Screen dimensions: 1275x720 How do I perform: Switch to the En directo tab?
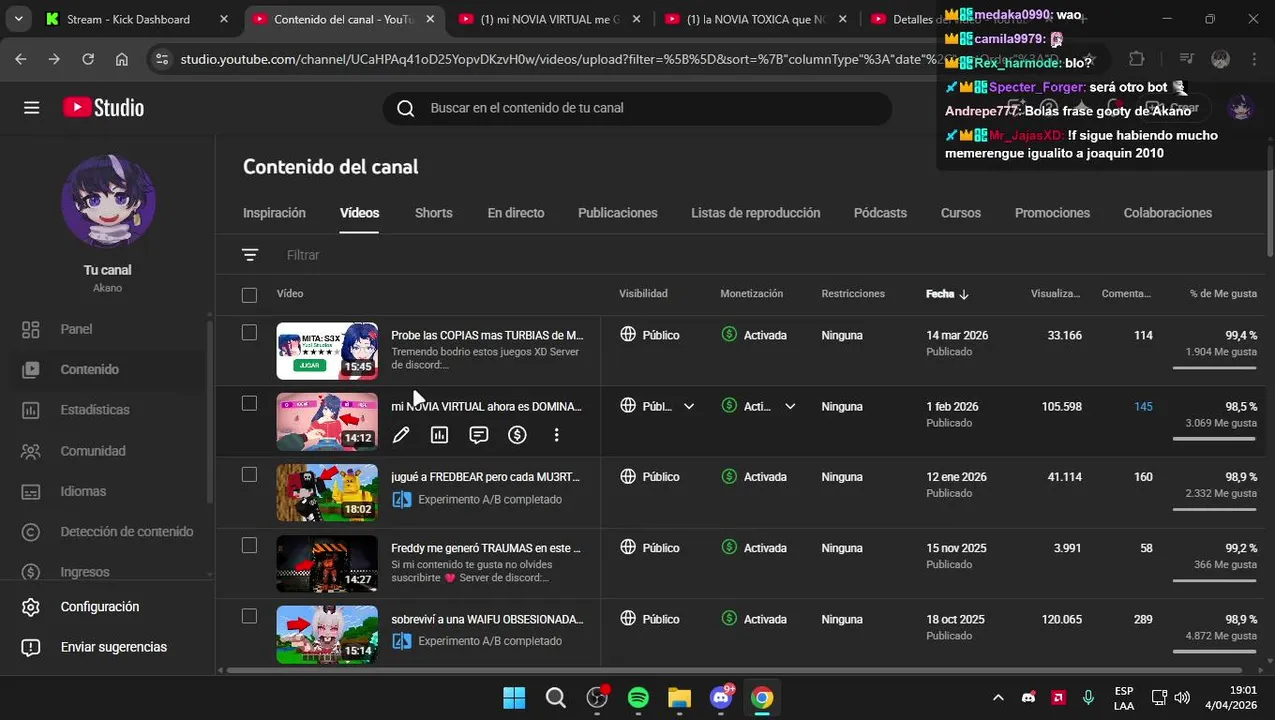[516, 213]
